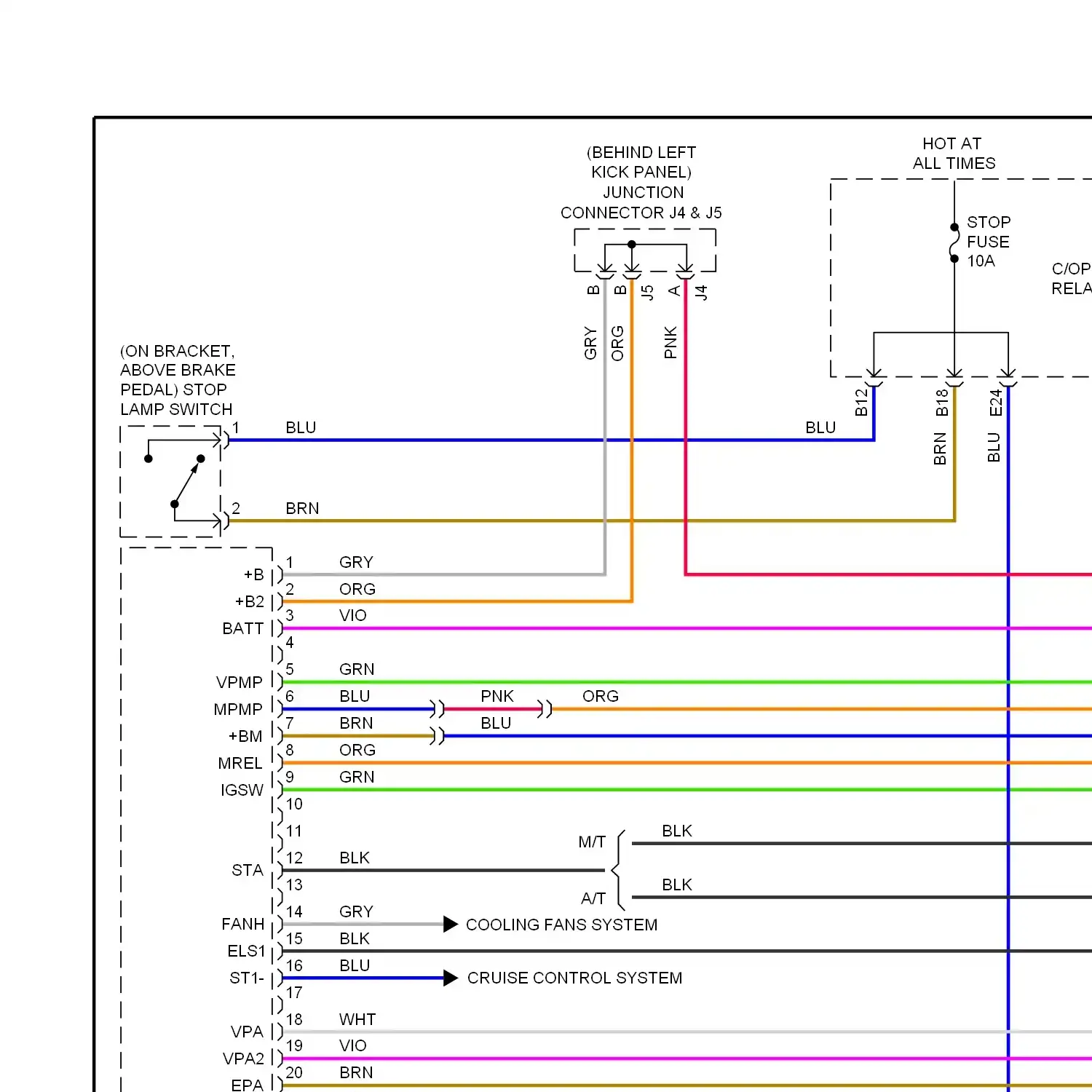Click the vertical BRN label under B18
The image size is (1092, 1092).
tap(940, 449)
